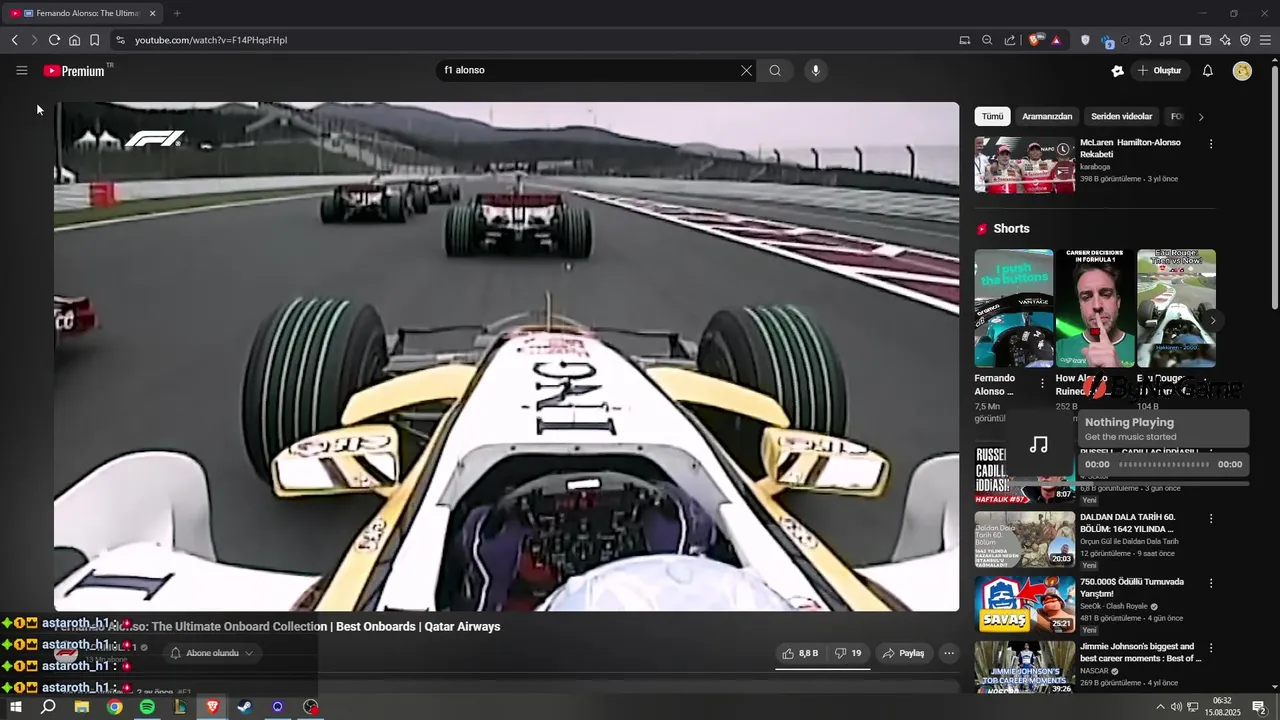Open 'McLaren Hamilton-Alonso Rekabeti' title link
Screen dimensions: 1280x720
[x=1130, y=148]
